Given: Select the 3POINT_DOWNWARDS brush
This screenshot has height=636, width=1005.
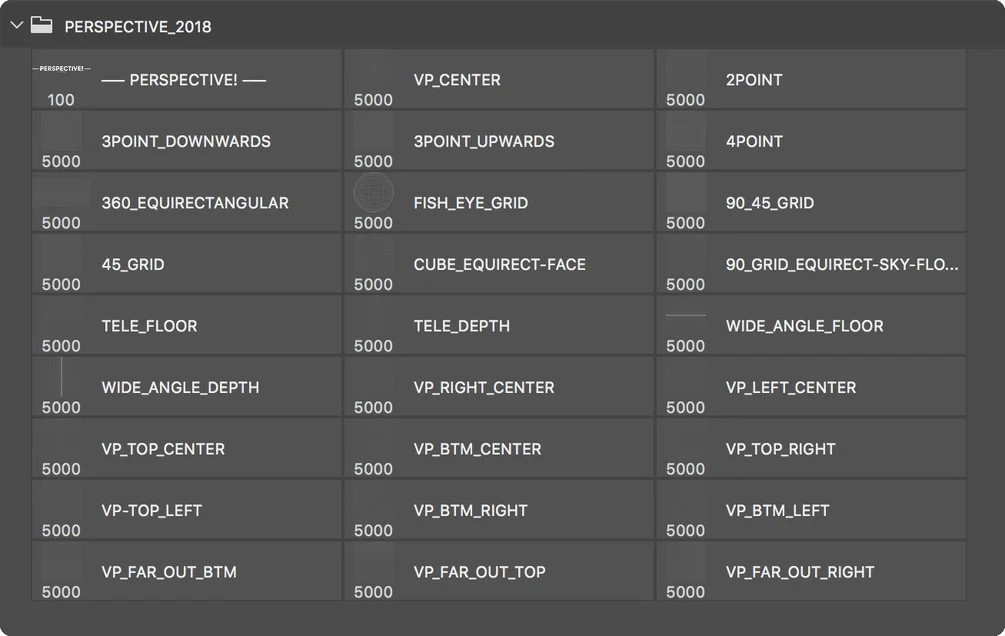Looking at the screenshot, I should tap(187, 141).
